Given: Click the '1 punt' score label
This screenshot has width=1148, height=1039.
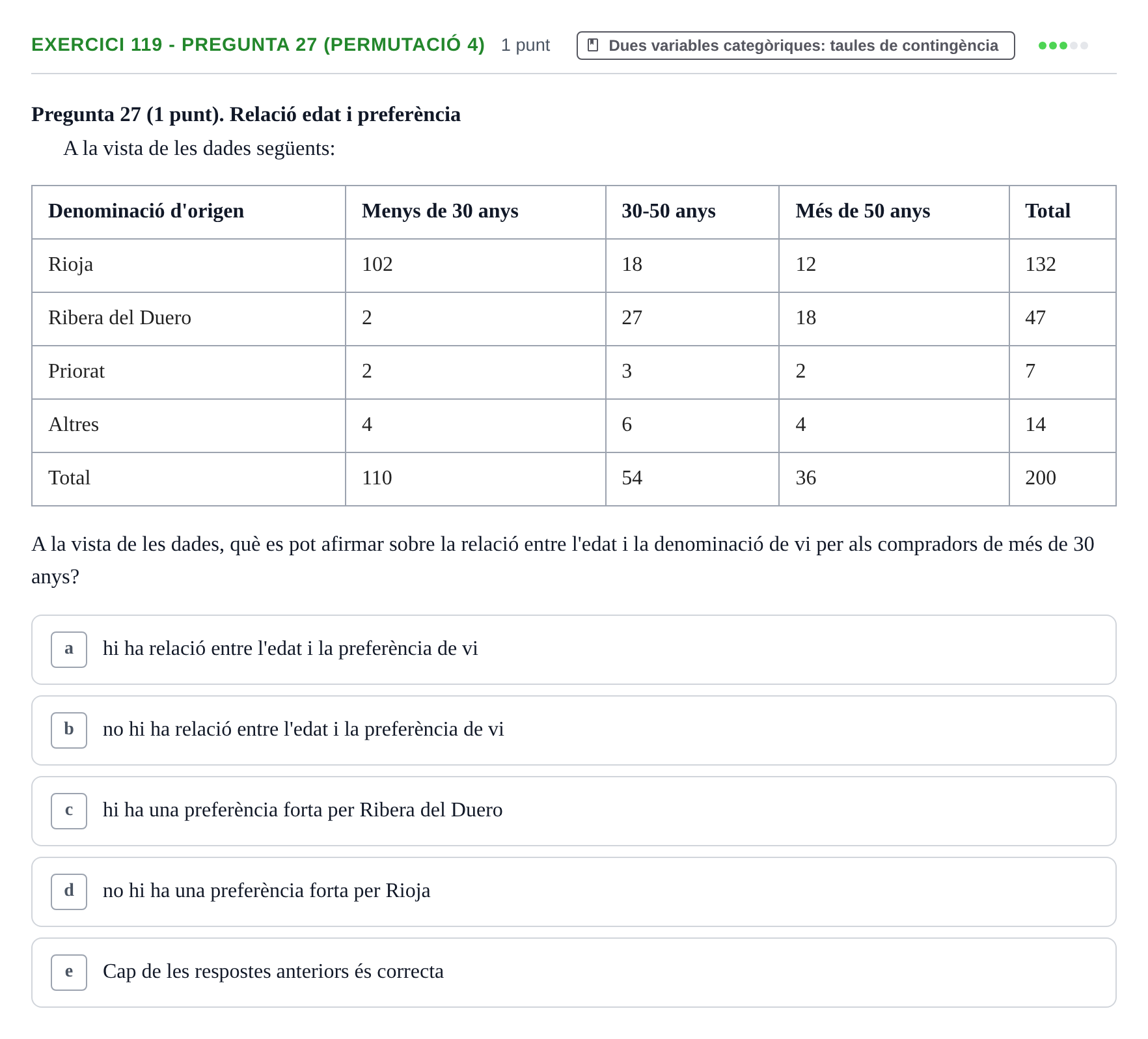Looking at the screenshot, I should (525, 46).
